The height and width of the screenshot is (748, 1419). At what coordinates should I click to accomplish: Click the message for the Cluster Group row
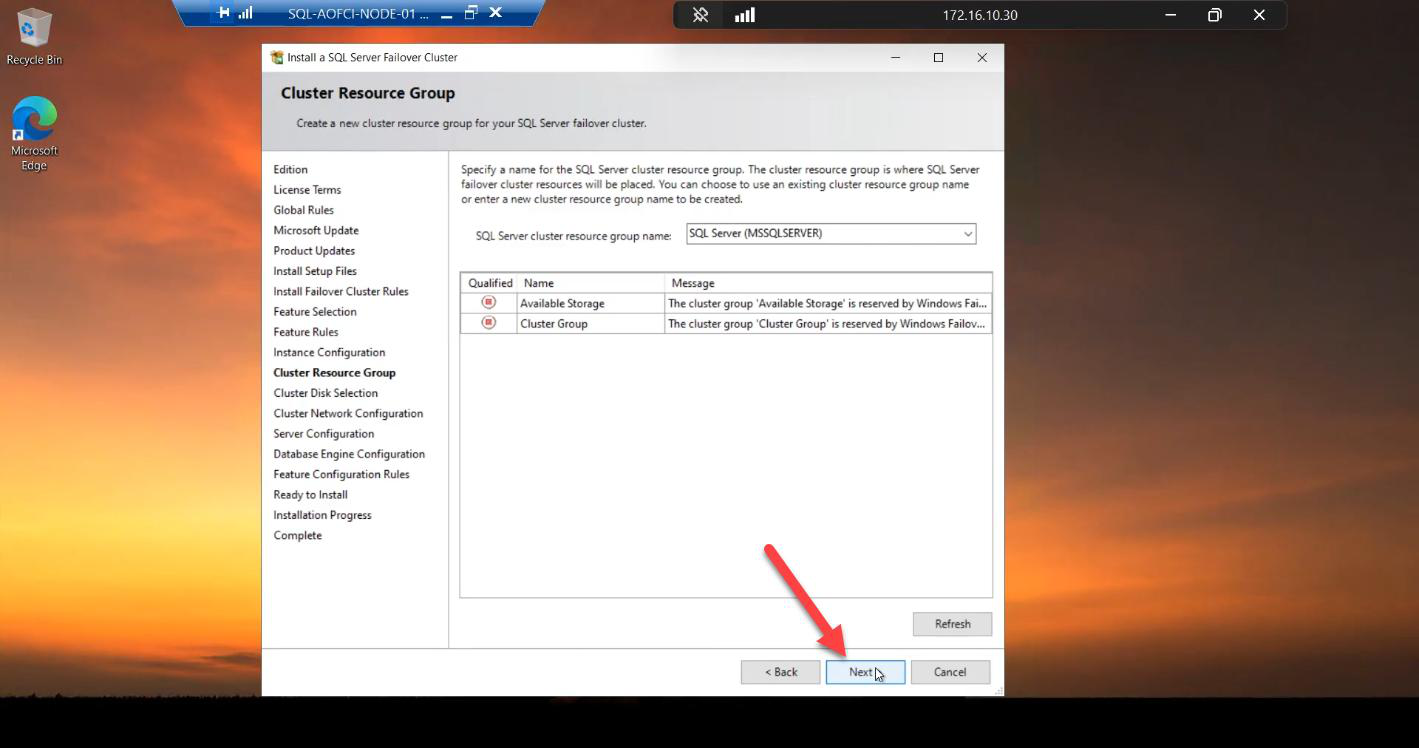click(x=828, y=323)
